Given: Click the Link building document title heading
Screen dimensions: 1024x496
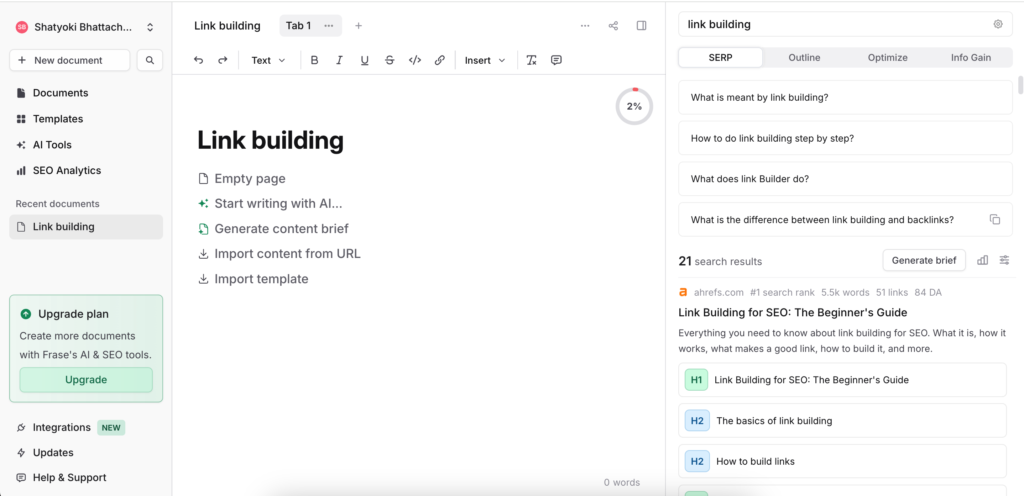Looking at the screenshot, I should point(270,140).
